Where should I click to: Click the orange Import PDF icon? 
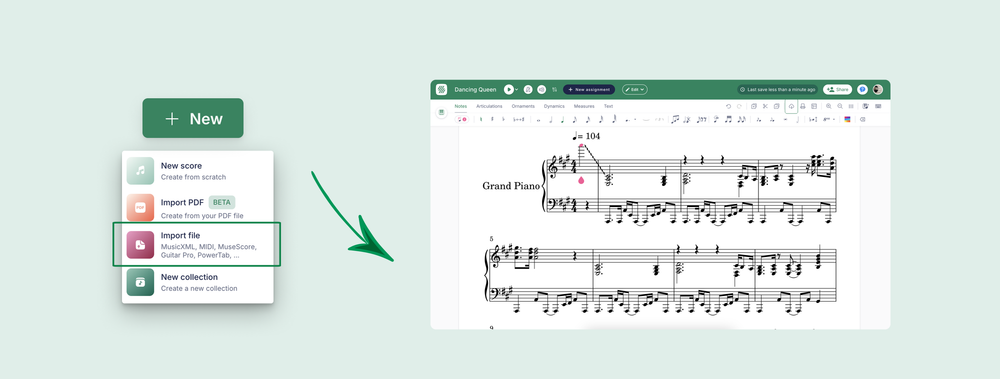coord(140,207)
